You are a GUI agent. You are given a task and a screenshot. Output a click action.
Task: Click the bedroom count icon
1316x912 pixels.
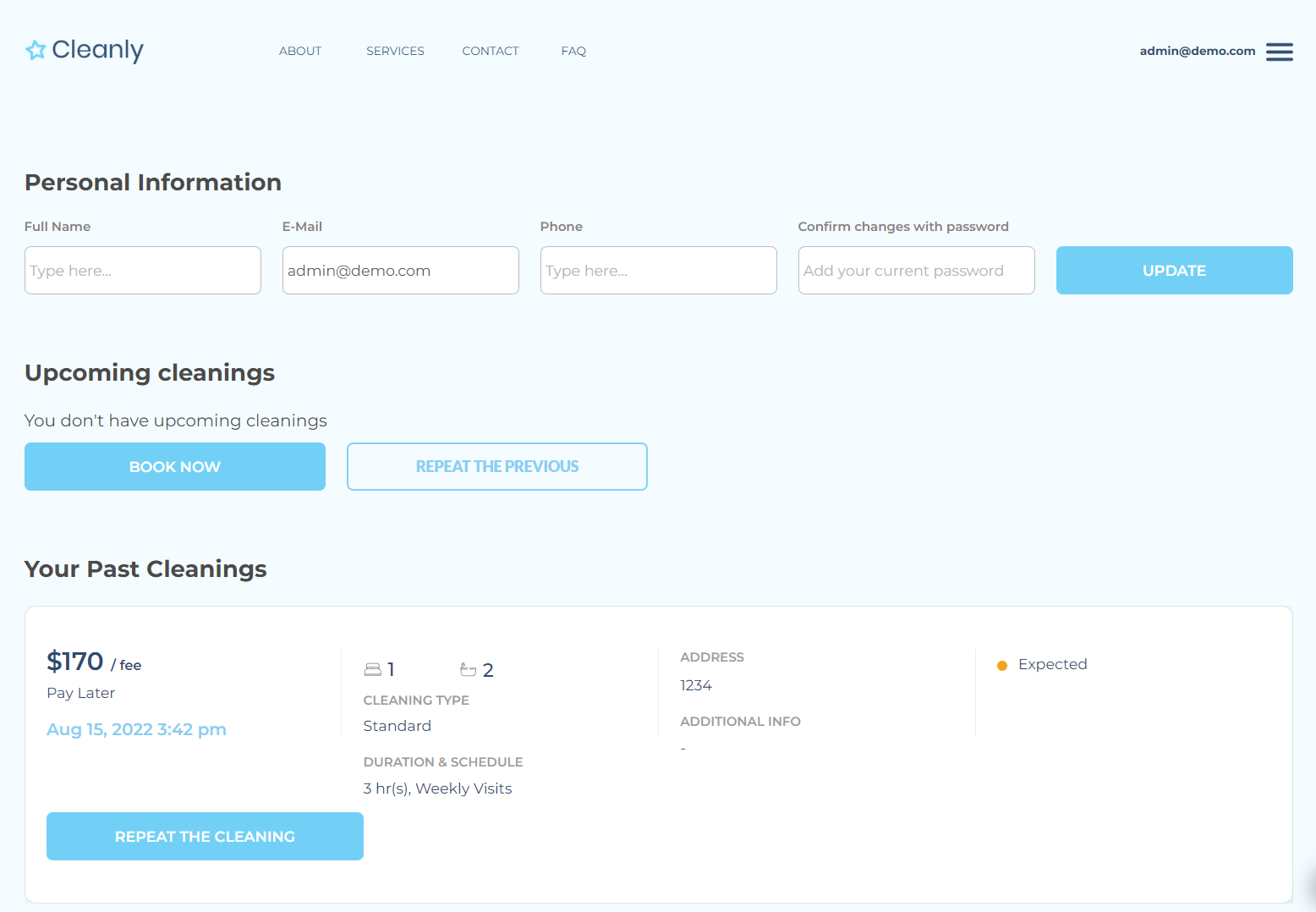pyautogui.click(x=372, y=670)
